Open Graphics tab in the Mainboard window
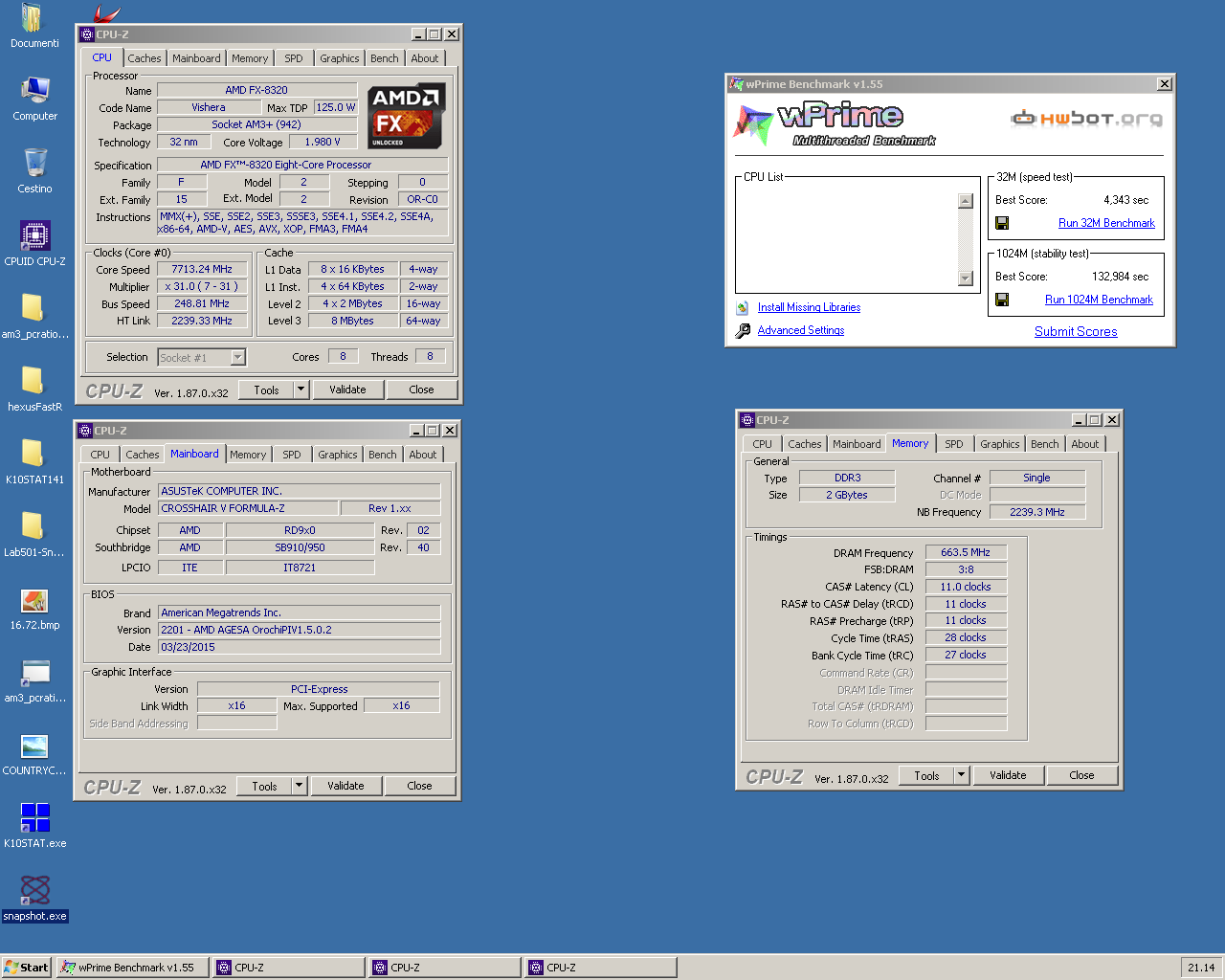Viewport: 1225px width, 980px height. point(338,455)
